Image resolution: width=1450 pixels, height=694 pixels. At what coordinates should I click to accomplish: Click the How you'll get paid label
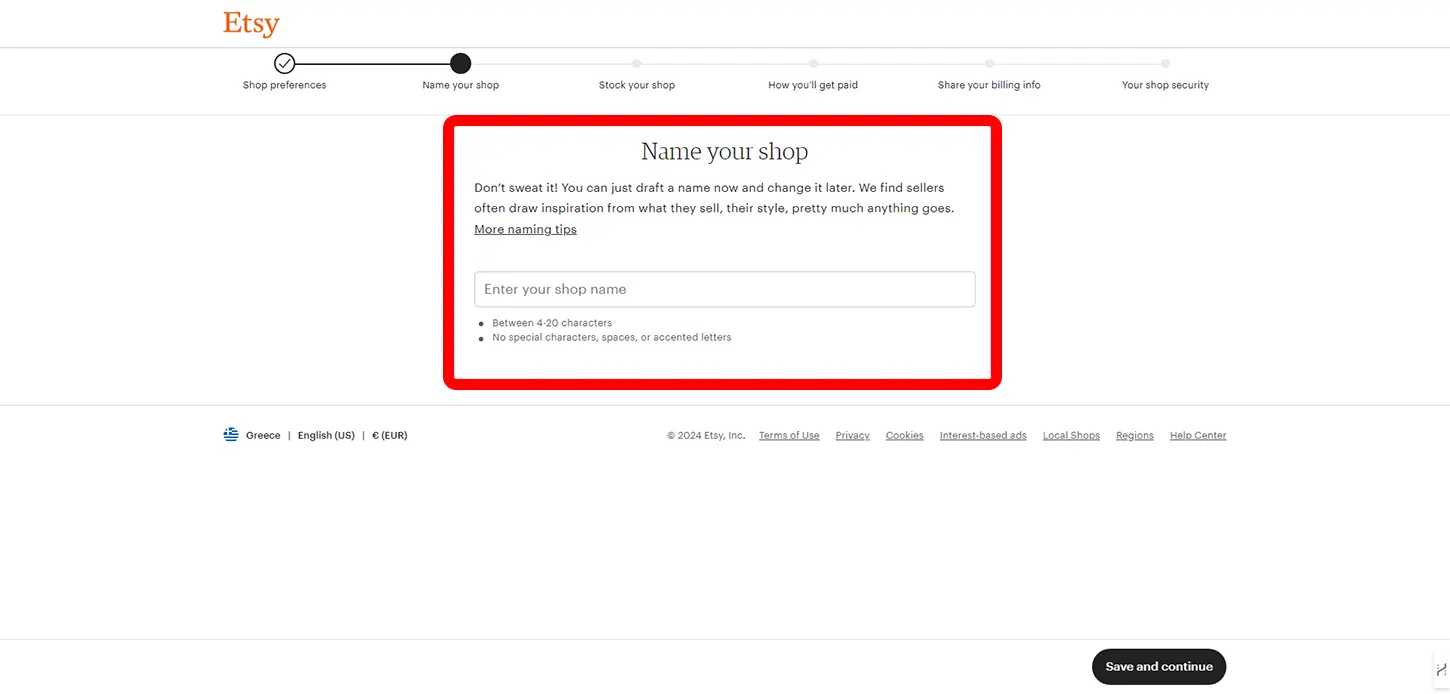point(813,85)
